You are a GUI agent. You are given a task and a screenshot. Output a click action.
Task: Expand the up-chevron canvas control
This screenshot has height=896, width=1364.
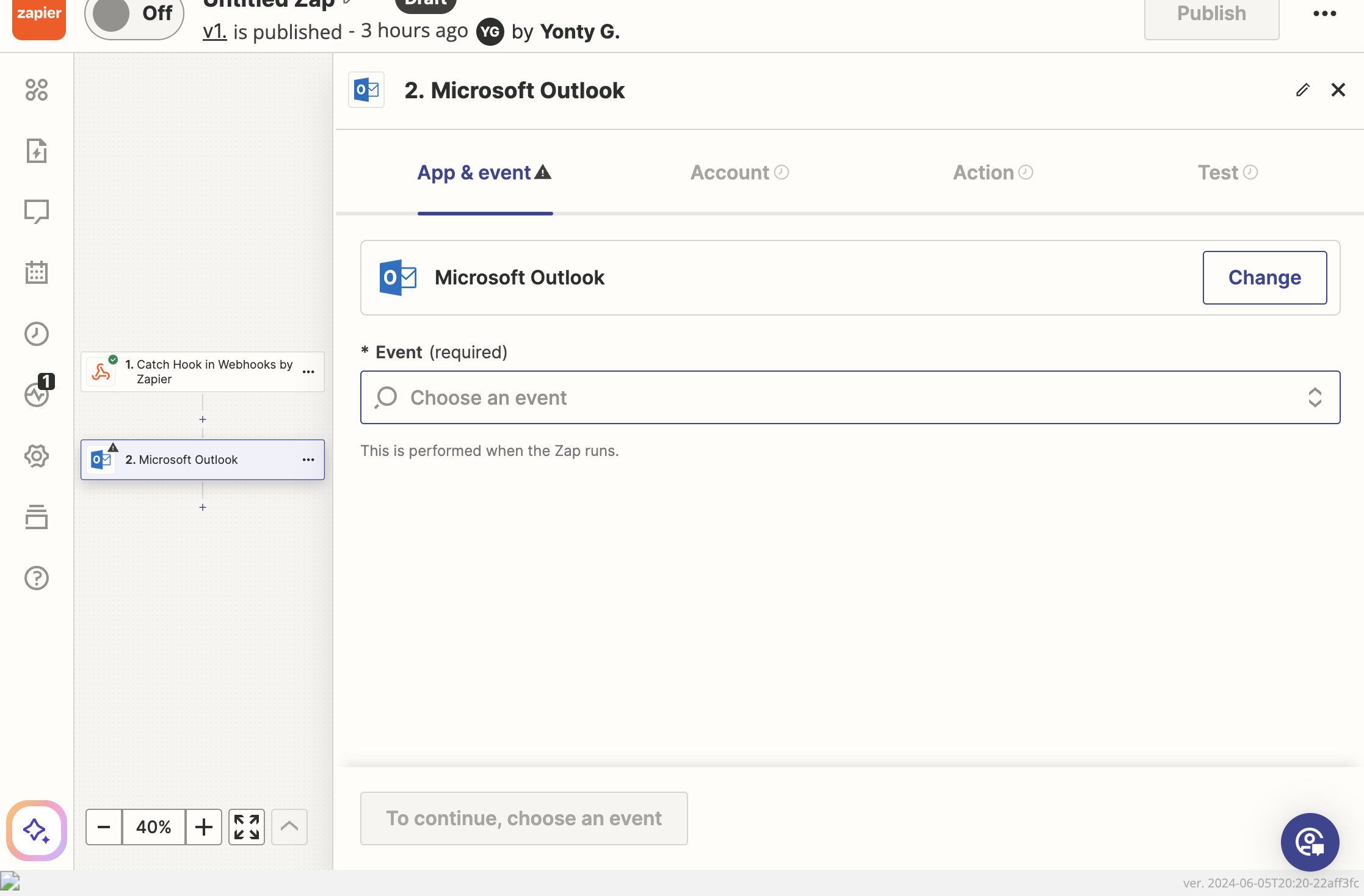(x=289, y=827)
